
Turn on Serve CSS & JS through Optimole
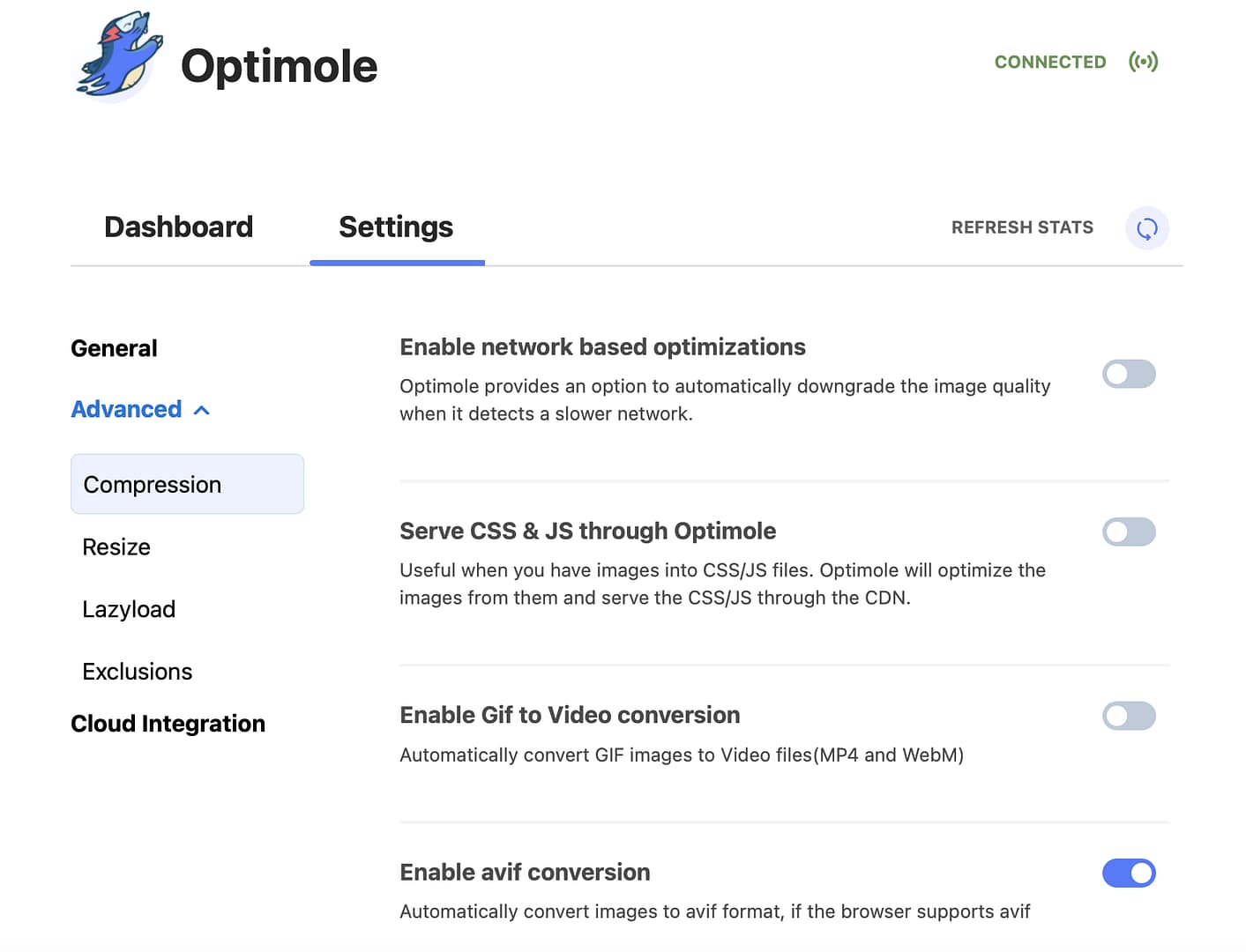[x=1129, y=532]
